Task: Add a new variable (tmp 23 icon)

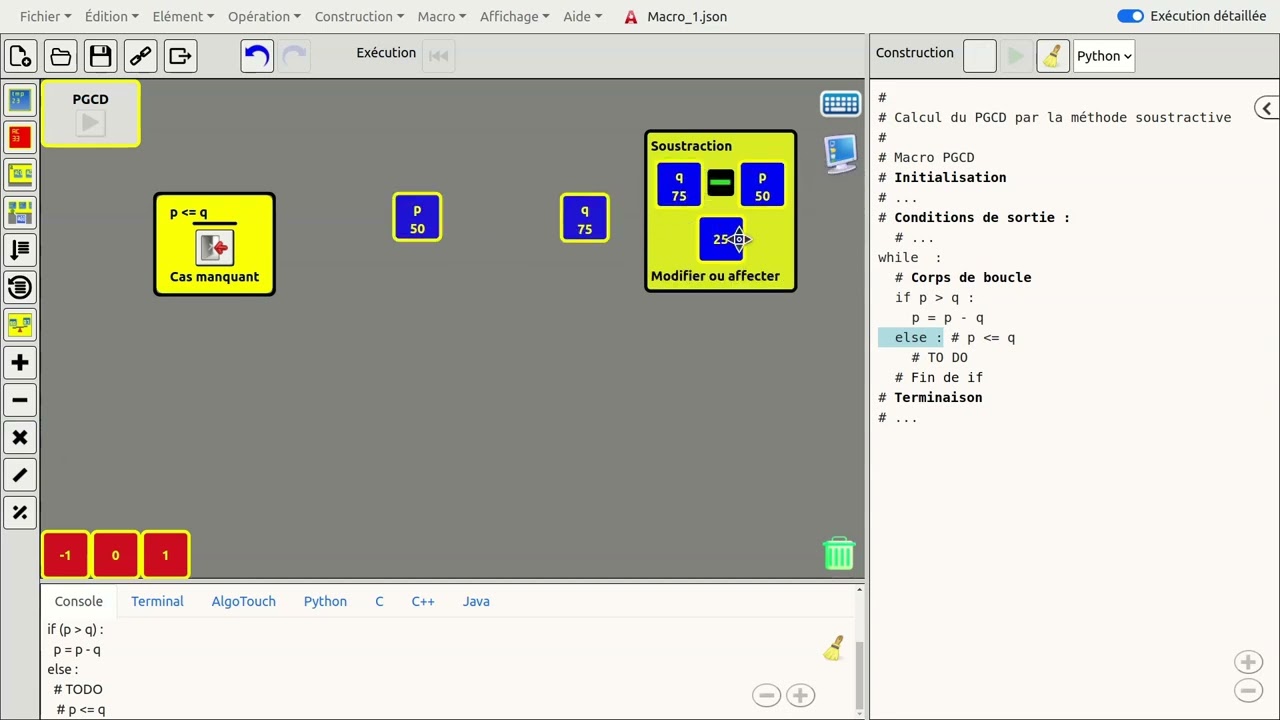Action: pos(20,99)
